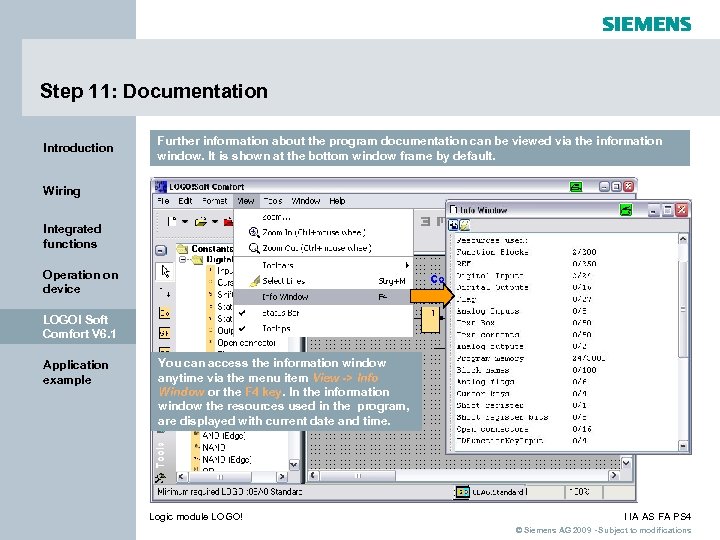The height and width of the screenshot is (540, 720).
Task: Open the Format menu
Action: tap(214, 201)
